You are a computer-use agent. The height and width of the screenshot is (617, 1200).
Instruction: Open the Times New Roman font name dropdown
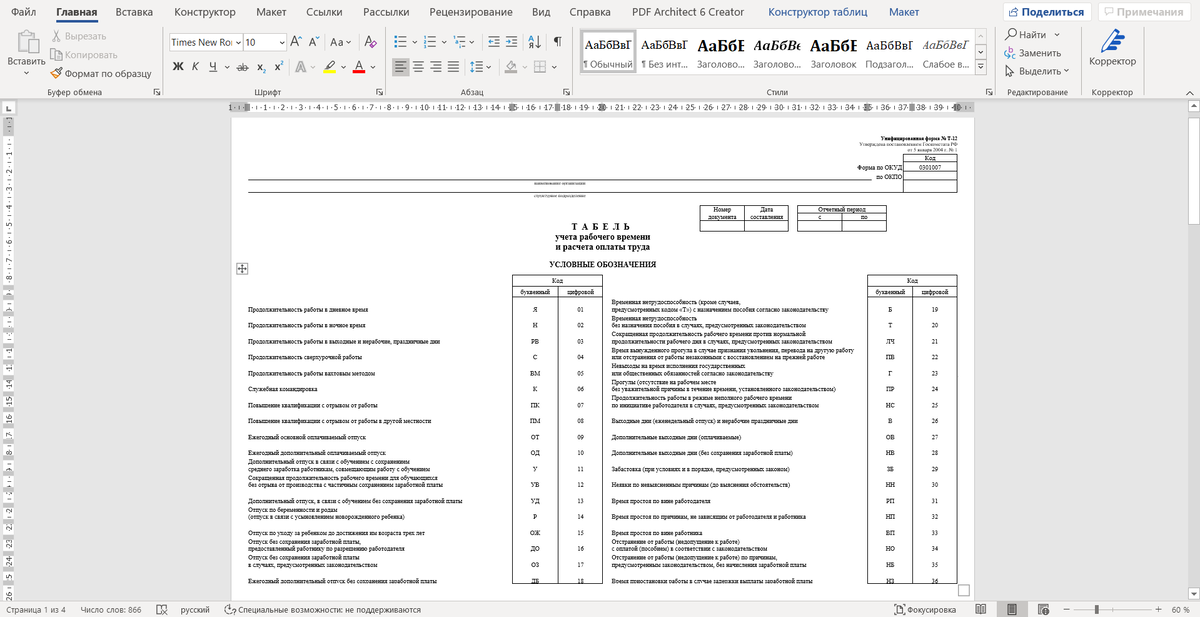click(238, 43)
